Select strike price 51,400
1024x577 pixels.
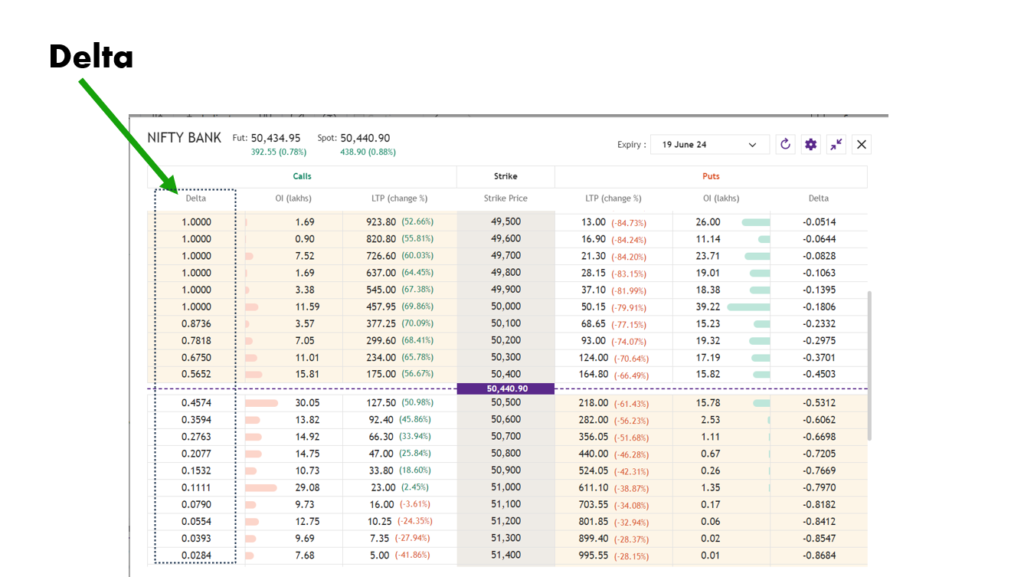(x=505, y=555)
